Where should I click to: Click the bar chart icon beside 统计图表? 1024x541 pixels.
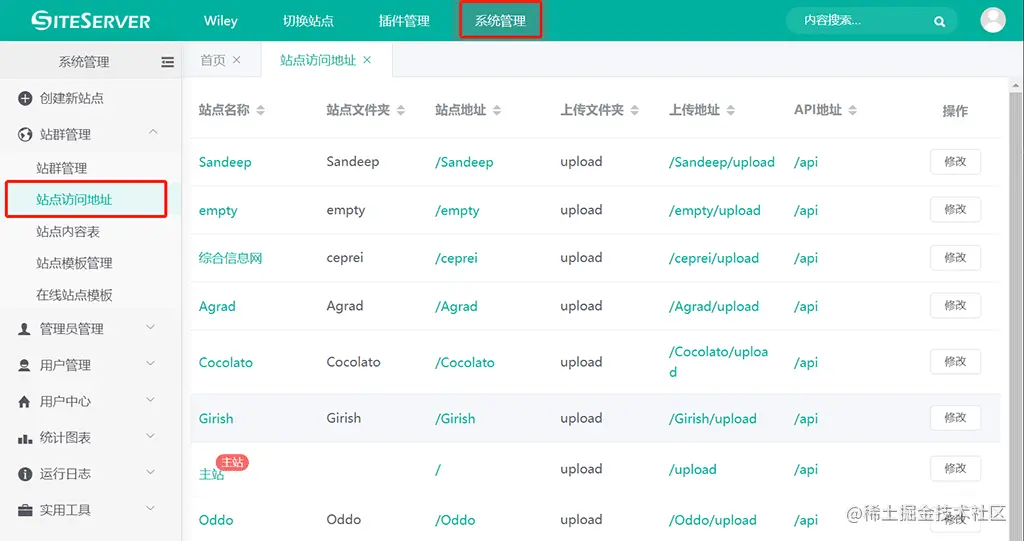[25, 438]
